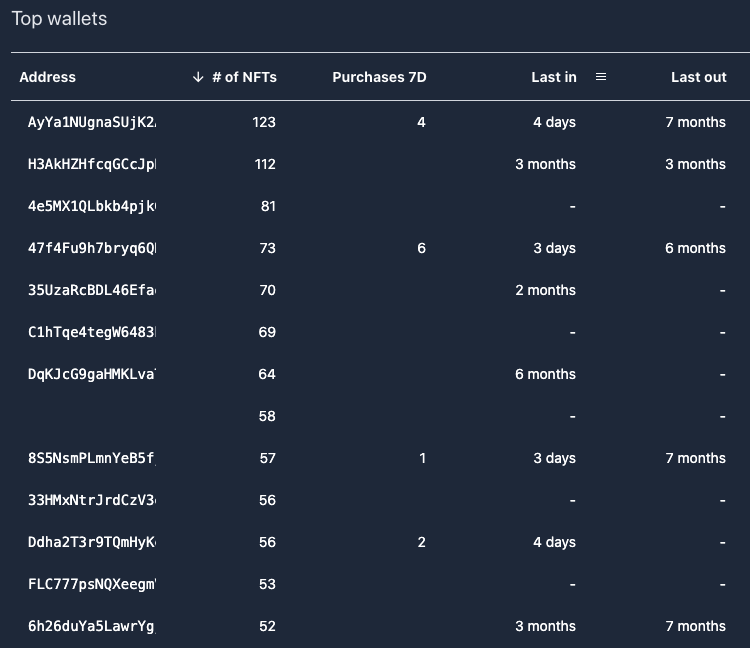Viewport: 750px width, 648px height.
Task: Open wallet address FLC777psNQXeegm
Action: (x=92, y=584)
